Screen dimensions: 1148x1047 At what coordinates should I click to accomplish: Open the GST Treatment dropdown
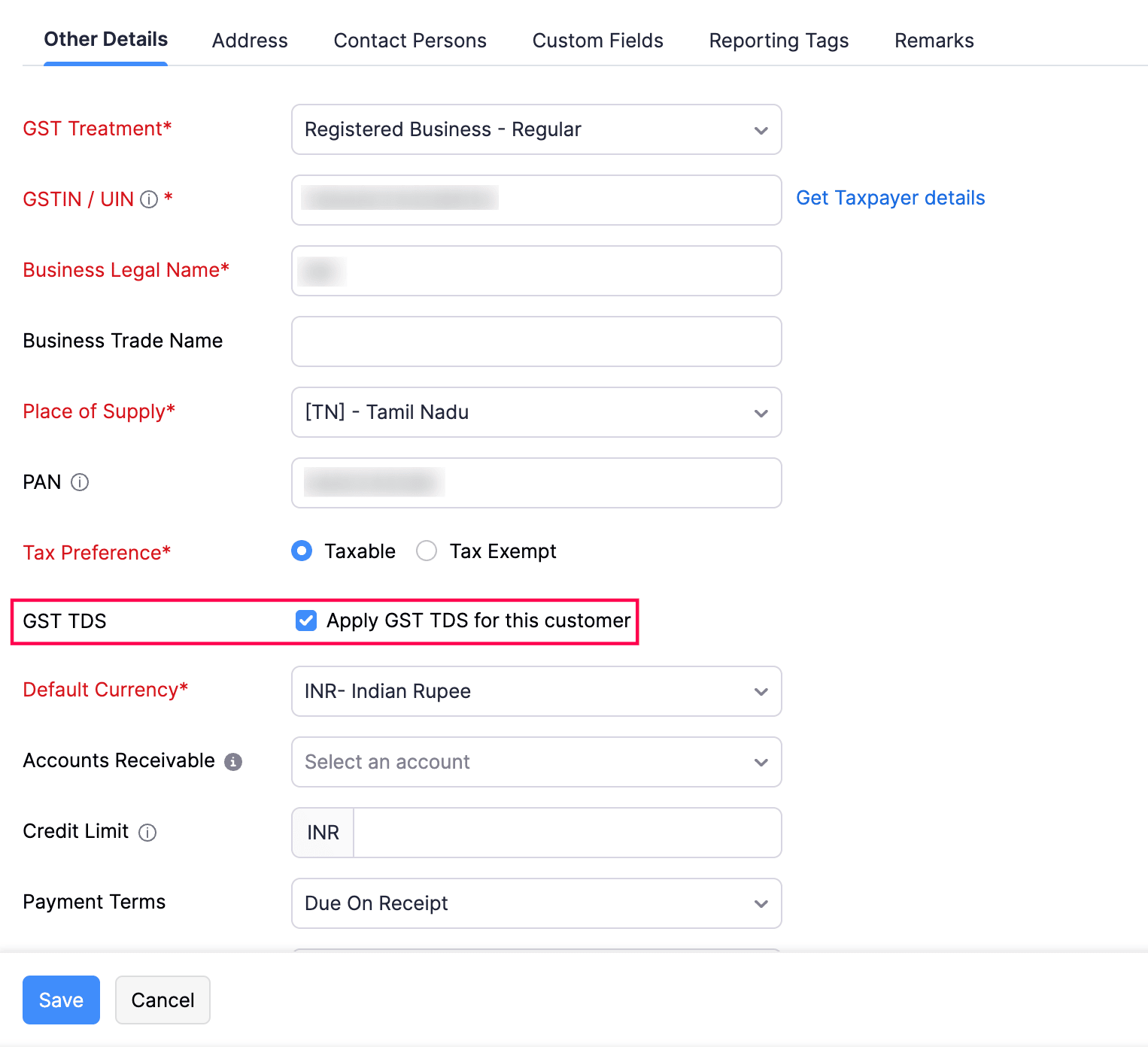(536, 129)
